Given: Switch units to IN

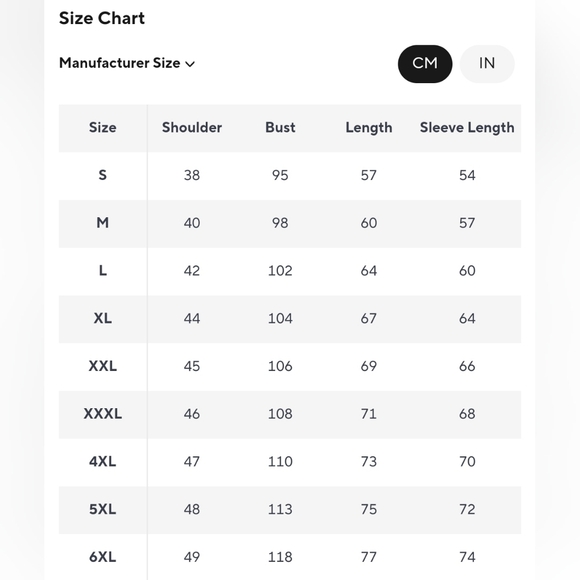Looking at the screenshot, I should (487, 64).
